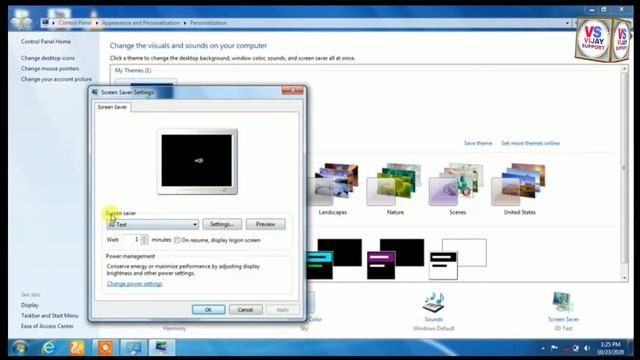Open the address bar history dropdown arrow
640x360 pixels.
pyautogui.click(x=567, y=23)
